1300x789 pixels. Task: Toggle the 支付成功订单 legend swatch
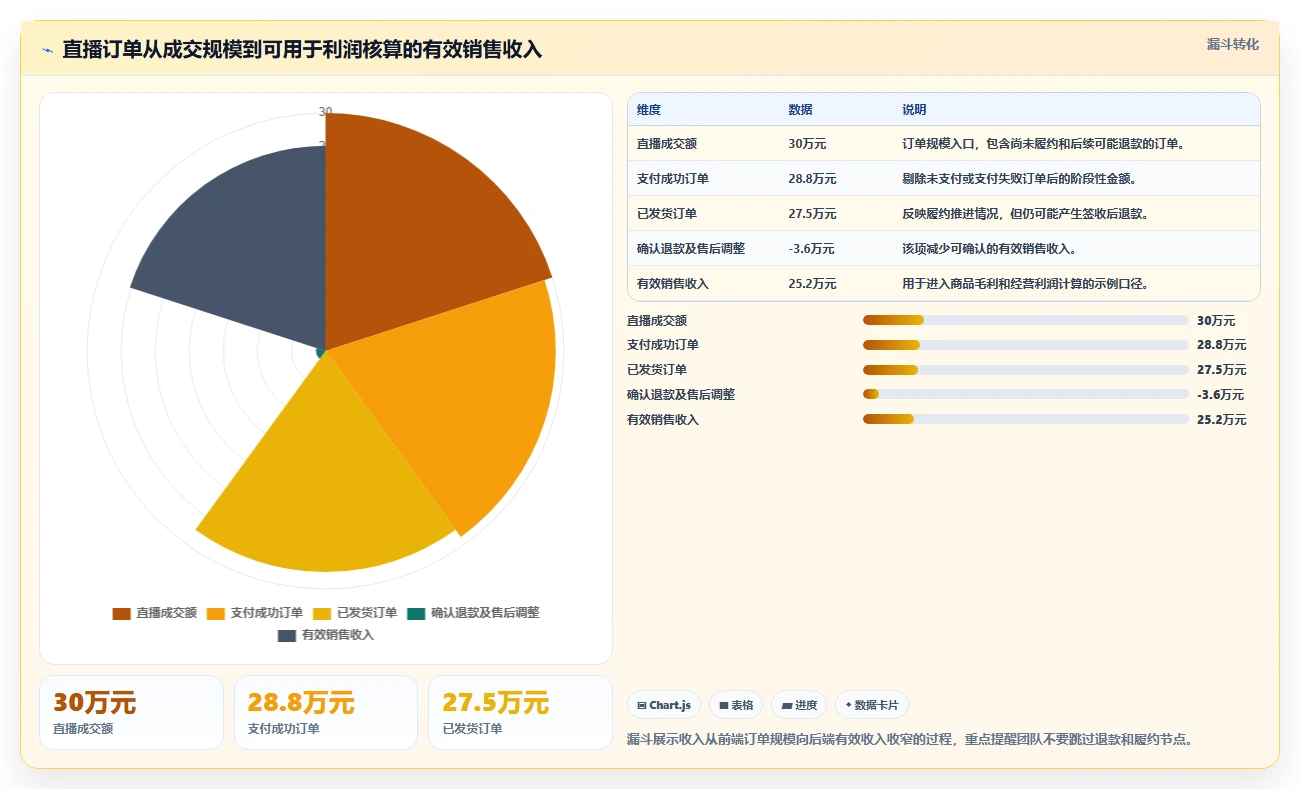click(216, 613)
